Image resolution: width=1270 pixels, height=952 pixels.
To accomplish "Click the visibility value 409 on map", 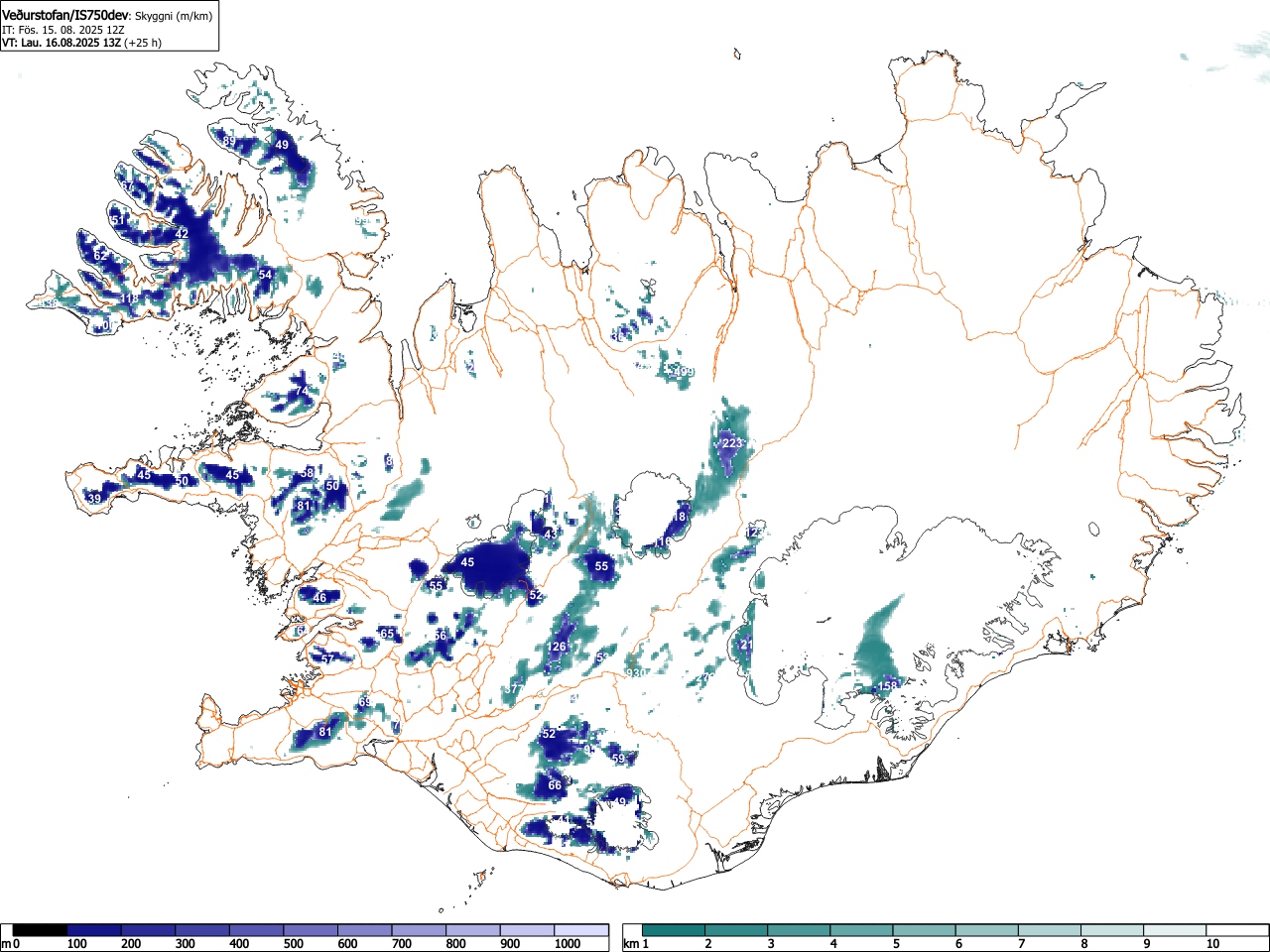I will (x=684, y=373).
